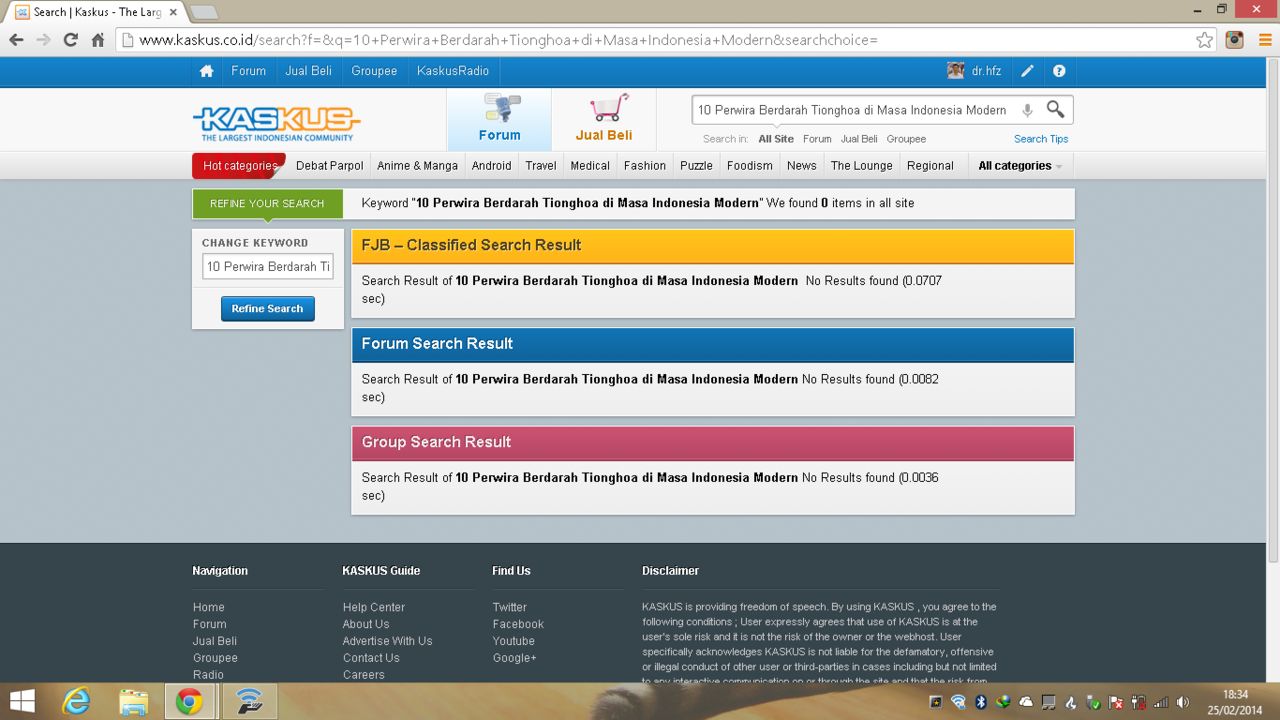
Task: Reload the page with the refresh icon
Action: coord(70,40)
